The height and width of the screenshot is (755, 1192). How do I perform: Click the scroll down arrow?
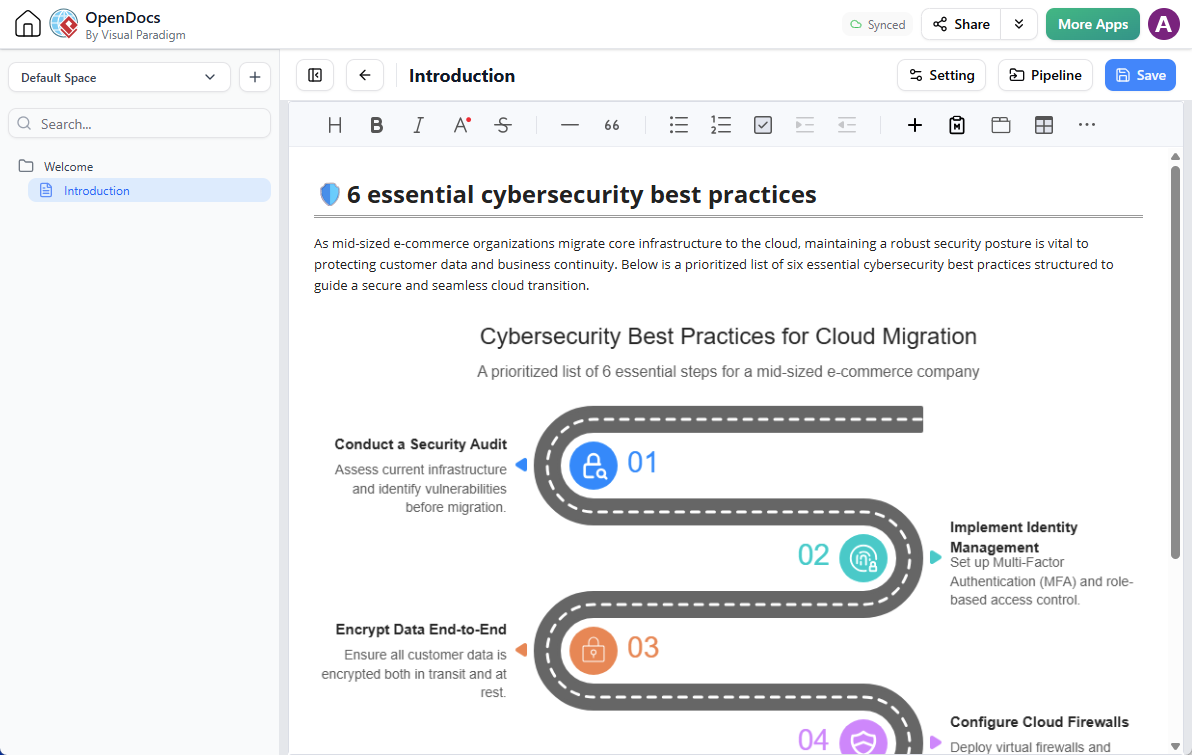[x=1175, y=747]
